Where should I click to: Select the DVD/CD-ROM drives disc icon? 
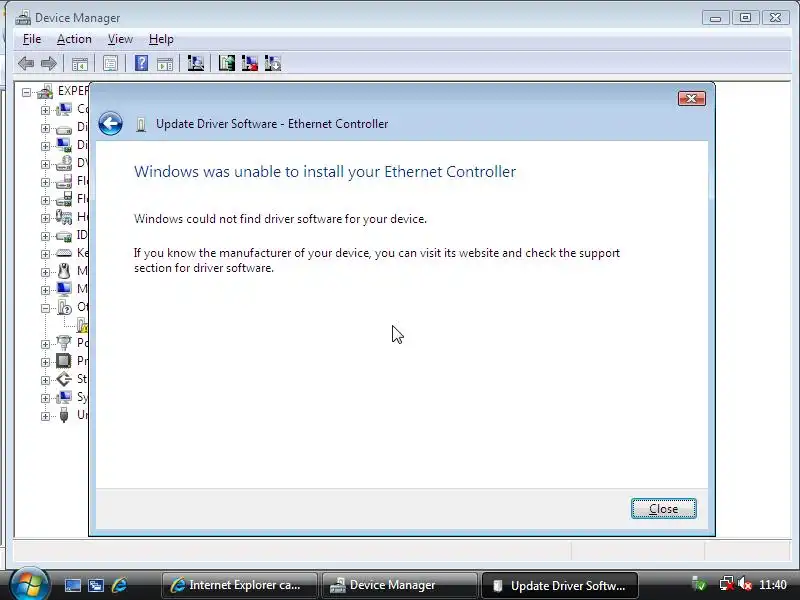(64, 163)
